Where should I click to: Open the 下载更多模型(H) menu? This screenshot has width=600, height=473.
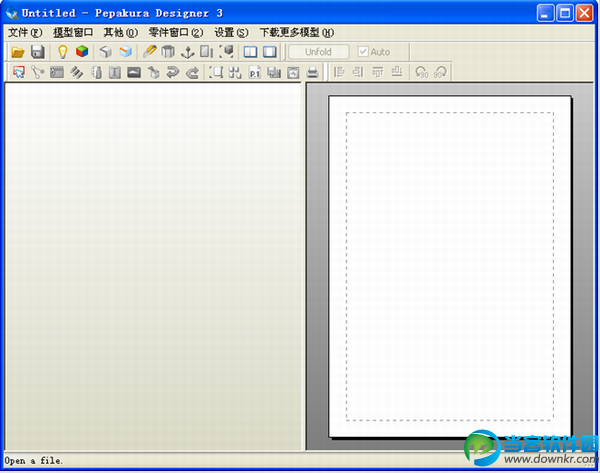pos(297,33)
